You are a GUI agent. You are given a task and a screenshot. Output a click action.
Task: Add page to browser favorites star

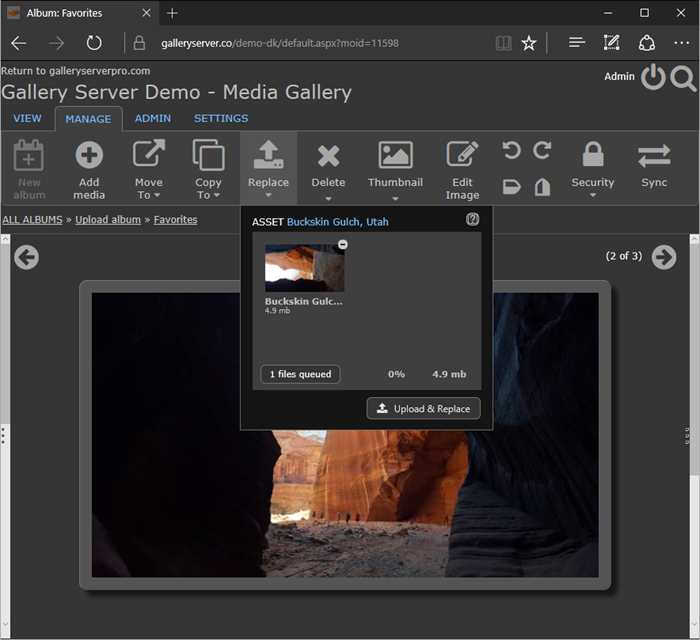(x=529, y=43)
